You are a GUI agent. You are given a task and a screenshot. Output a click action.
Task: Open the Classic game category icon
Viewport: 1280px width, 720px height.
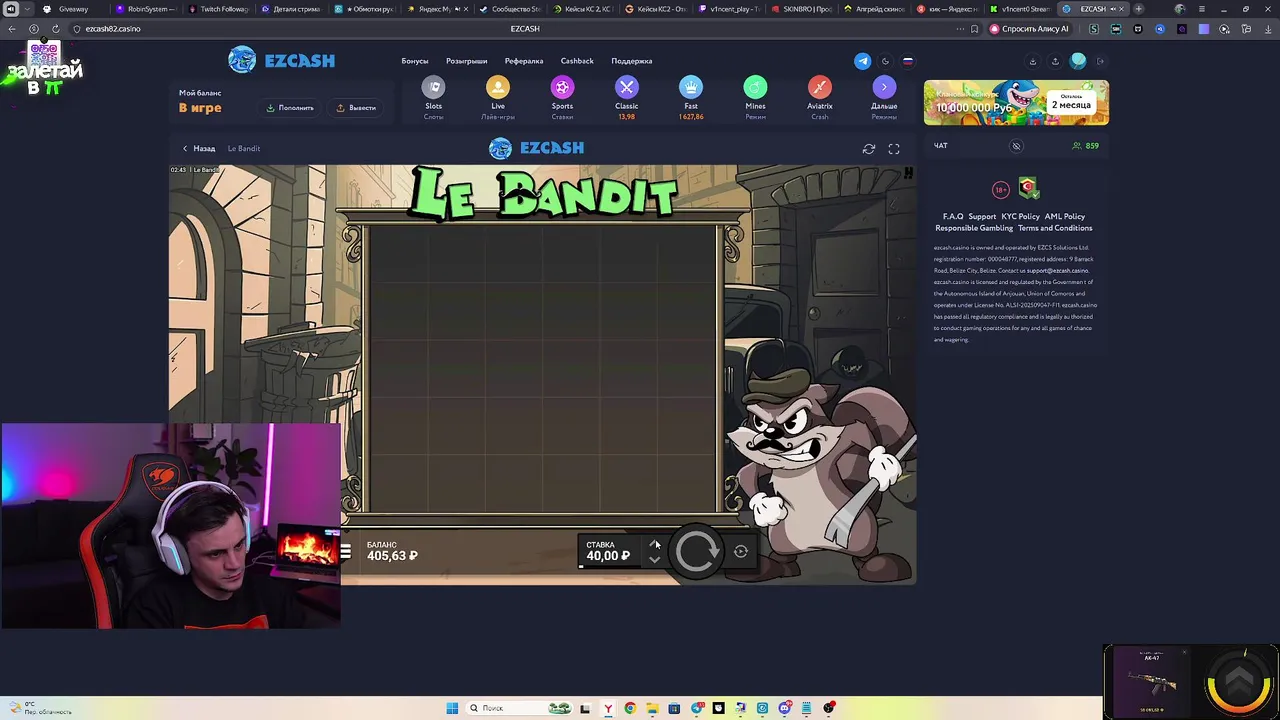[x=627, y=88]
